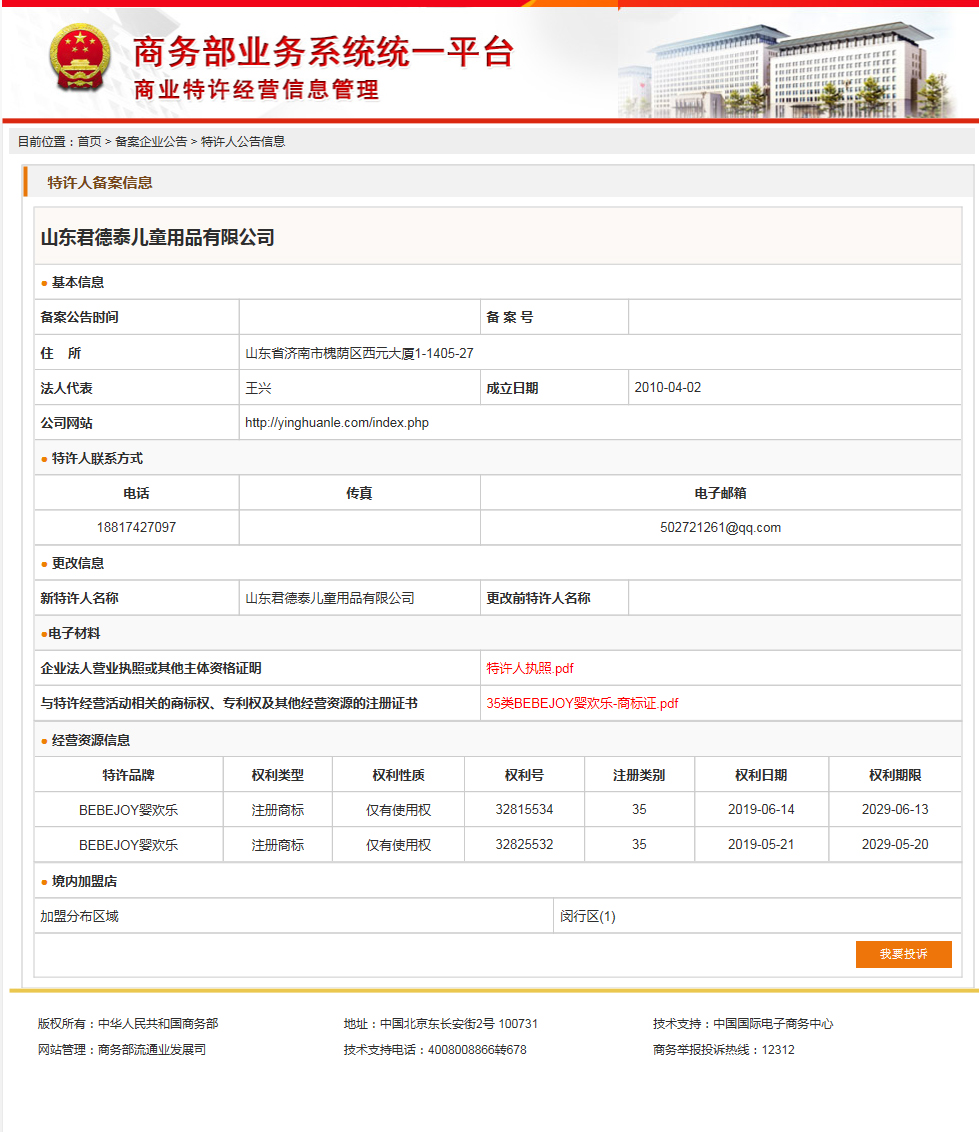
Task: Click 新特许人名称 value cell
Action: (360, 598)
